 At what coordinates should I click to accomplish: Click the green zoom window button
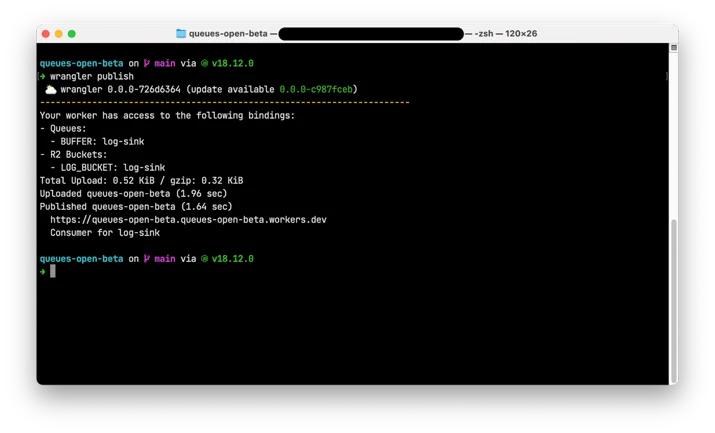click(72, 34)
